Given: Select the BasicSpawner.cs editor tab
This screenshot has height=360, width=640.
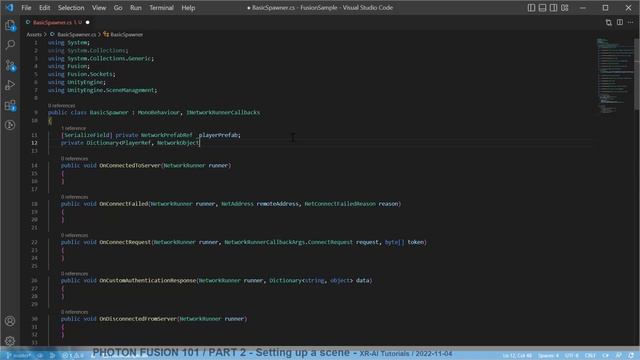Looking at the screenshot, I should tap(57, 22).
